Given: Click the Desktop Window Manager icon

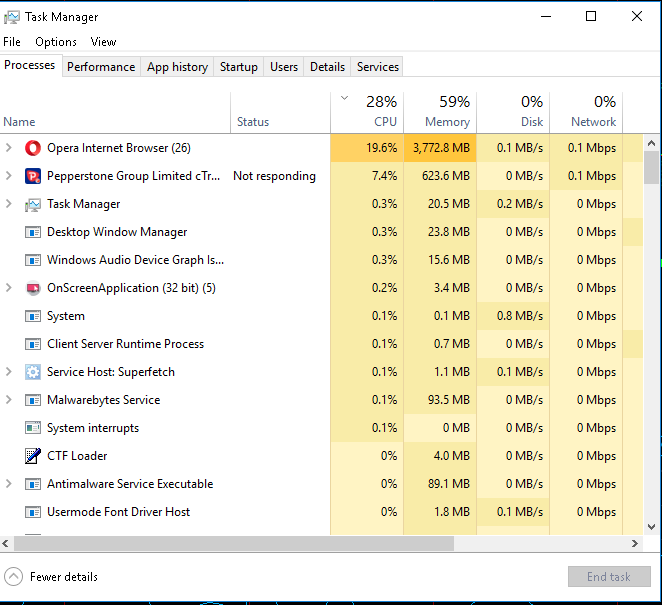Looking at the screenshot, I should (33, 232).
